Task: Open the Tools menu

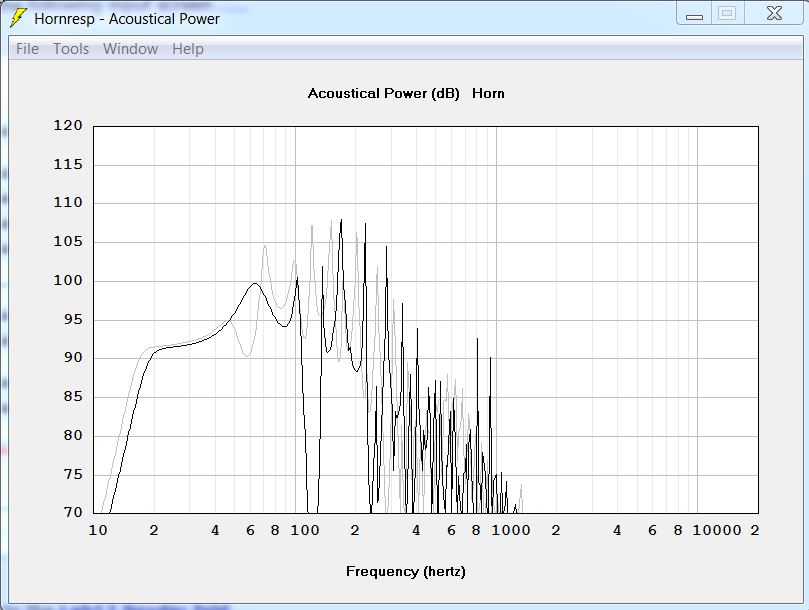Action: 71,49
